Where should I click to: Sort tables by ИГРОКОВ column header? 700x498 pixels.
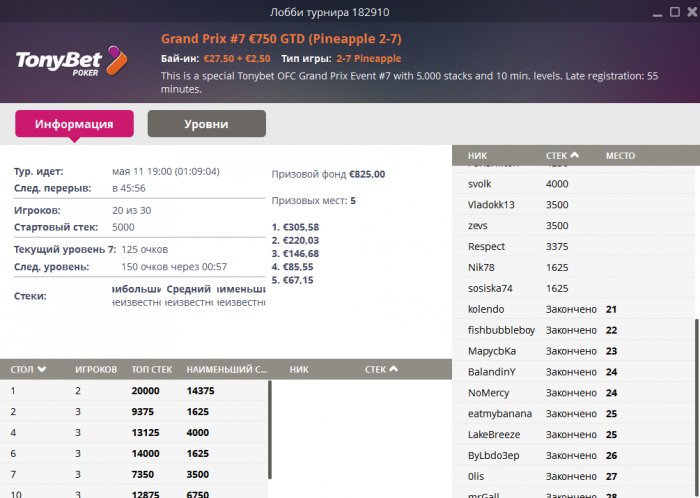[96, 370]
